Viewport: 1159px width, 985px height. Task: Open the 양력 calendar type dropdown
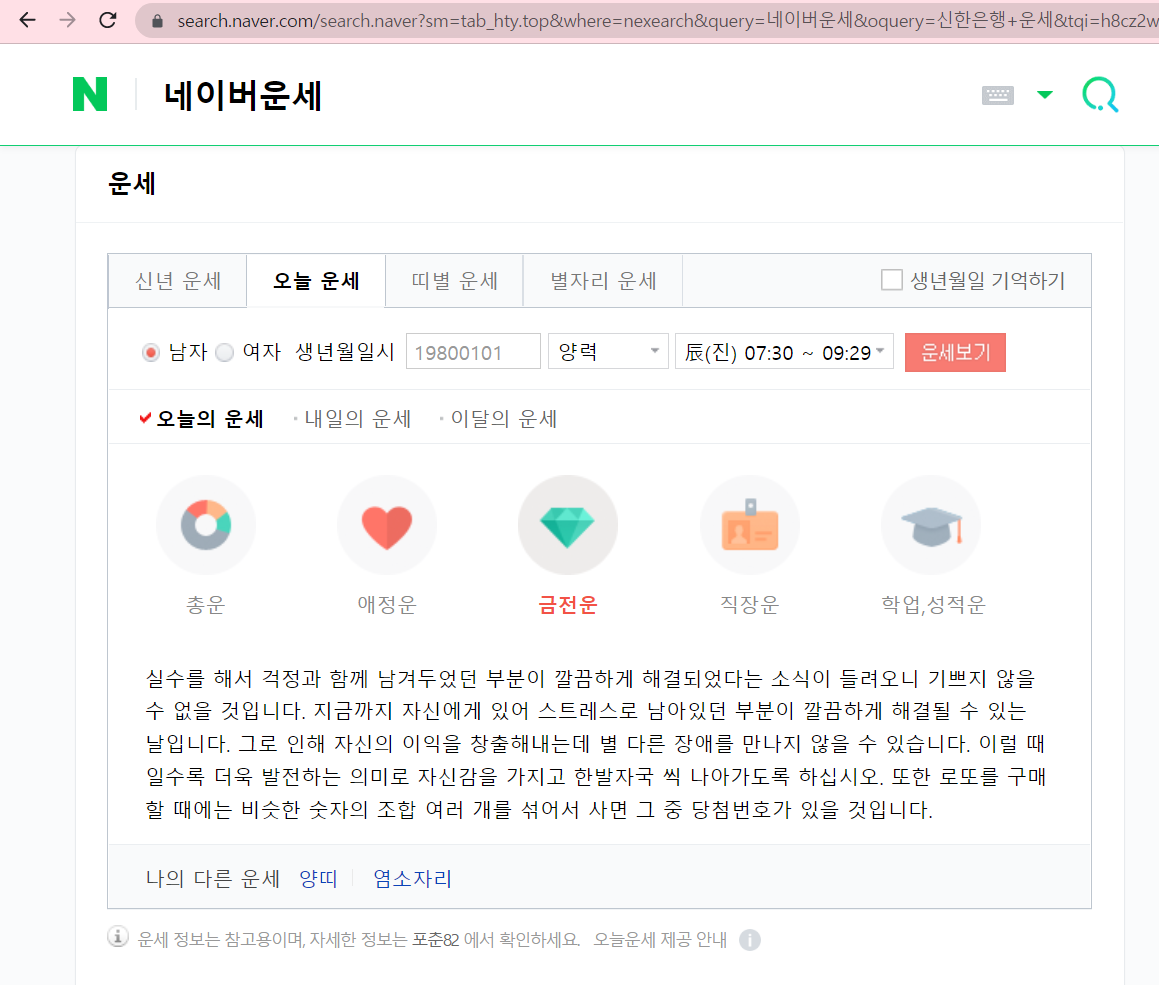click(607, 351)
